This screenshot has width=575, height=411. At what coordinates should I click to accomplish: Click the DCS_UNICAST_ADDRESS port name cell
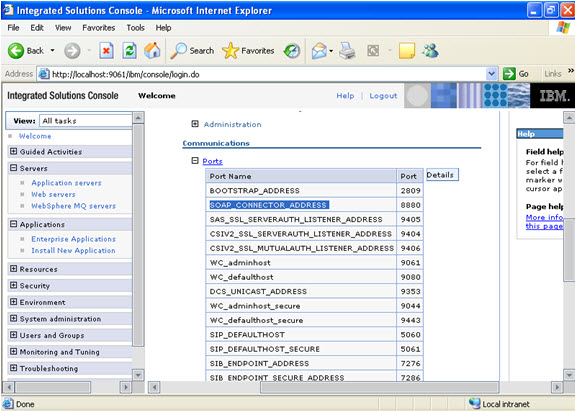[301, 291]
